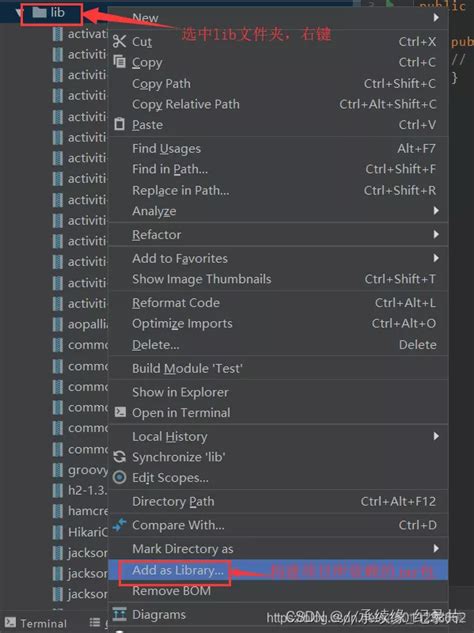
Task: Click the Synchronize 'lib' refresh icon
Action: click(120, 457)
